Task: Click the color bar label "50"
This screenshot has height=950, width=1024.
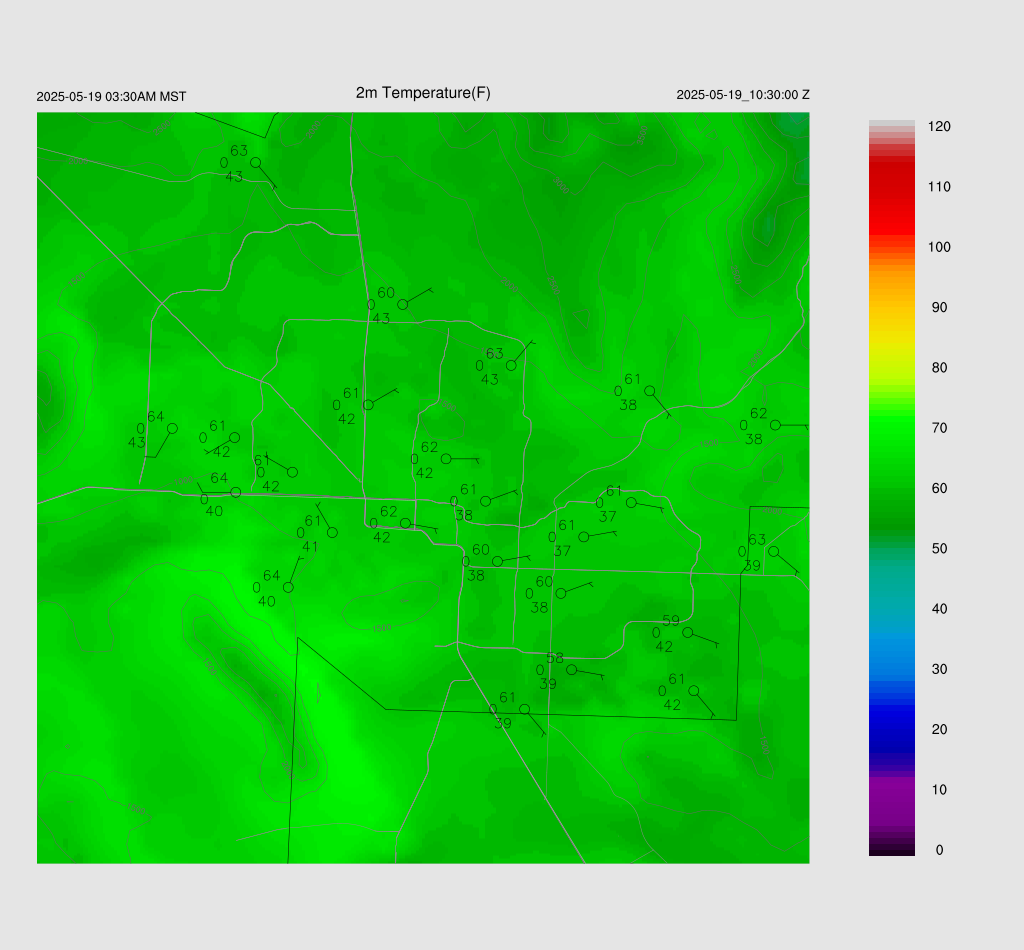Action: tap(939, 548)
